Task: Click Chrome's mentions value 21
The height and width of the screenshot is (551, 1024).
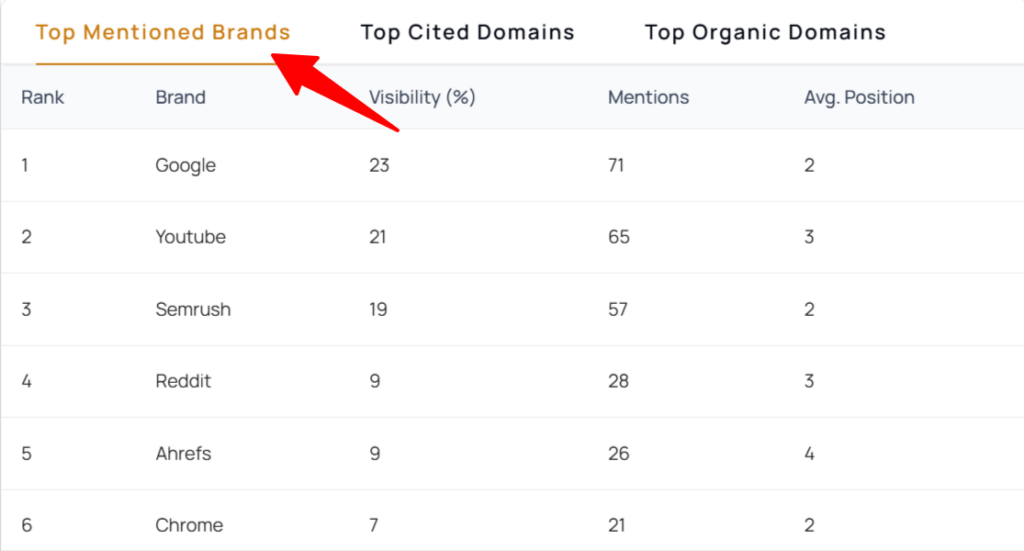Action: click(616, 525)
